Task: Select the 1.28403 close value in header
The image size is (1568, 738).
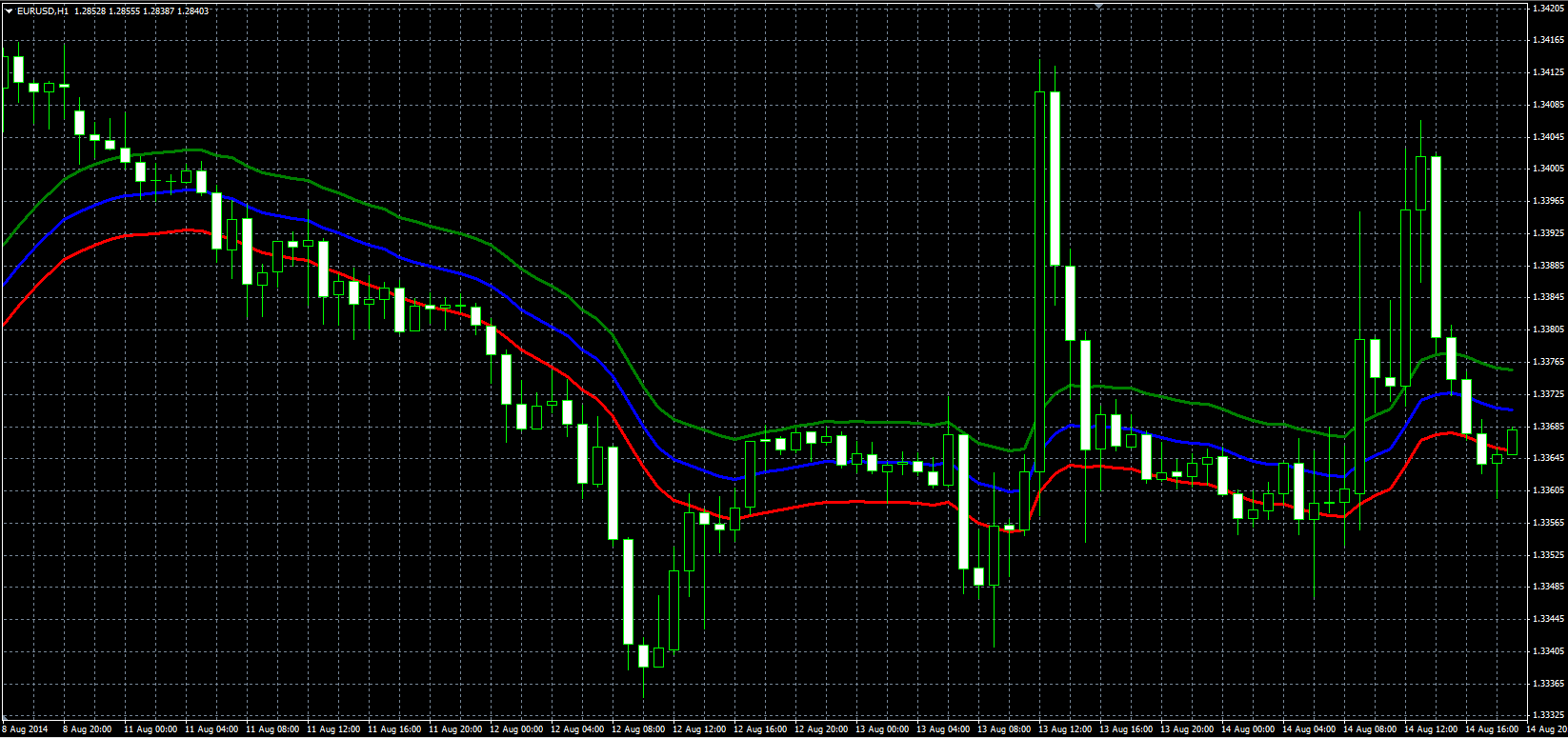Action: tap(192, 10)
